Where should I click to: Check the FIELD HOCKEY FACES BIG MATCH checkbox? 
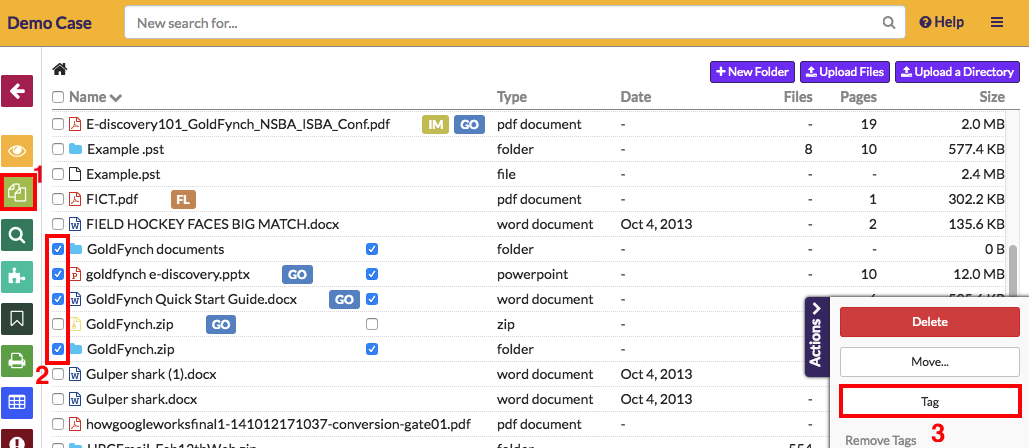58,224
